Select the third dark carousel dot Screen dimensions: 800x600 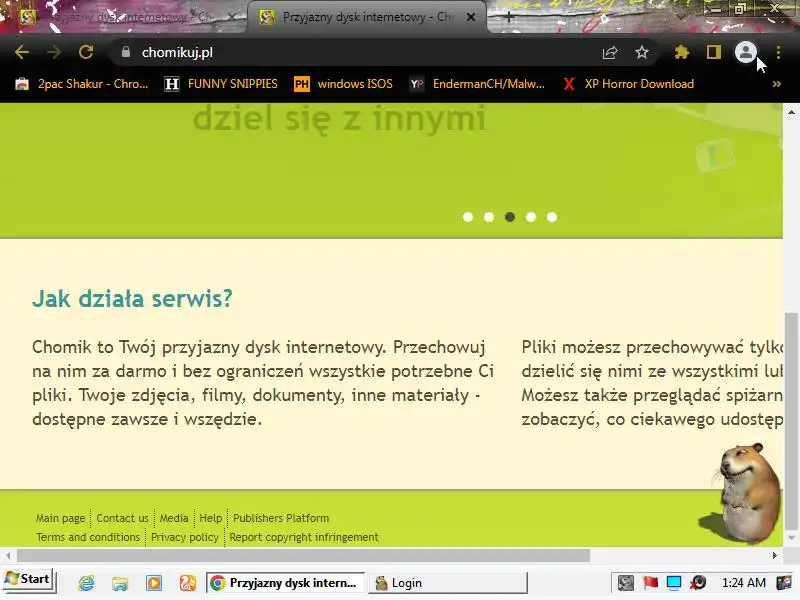coord(510,217)
